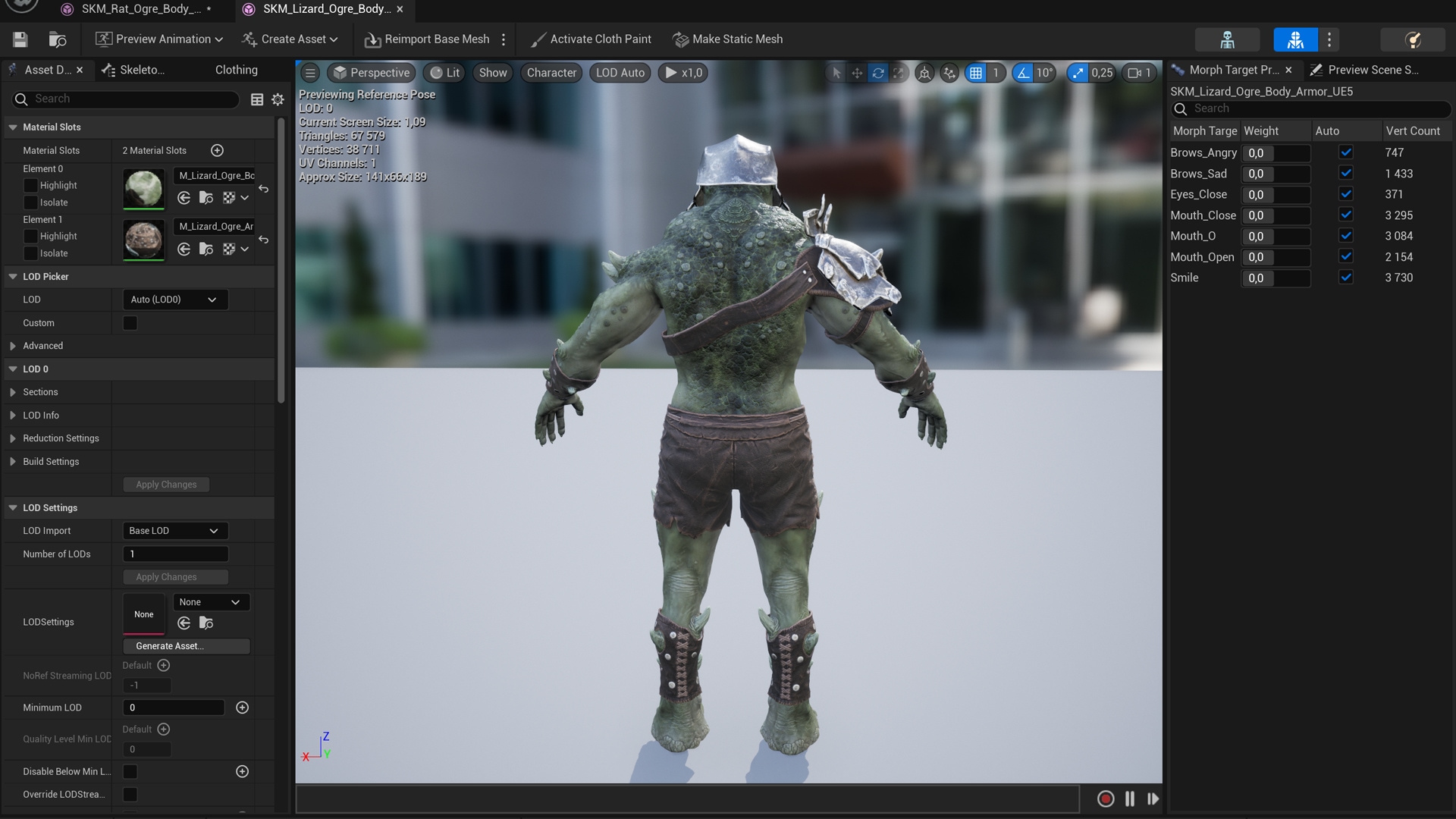This screenshot has height=819, width=1456.
Task: Open the viewport hamburger options menu
Action: pos(309,73)
